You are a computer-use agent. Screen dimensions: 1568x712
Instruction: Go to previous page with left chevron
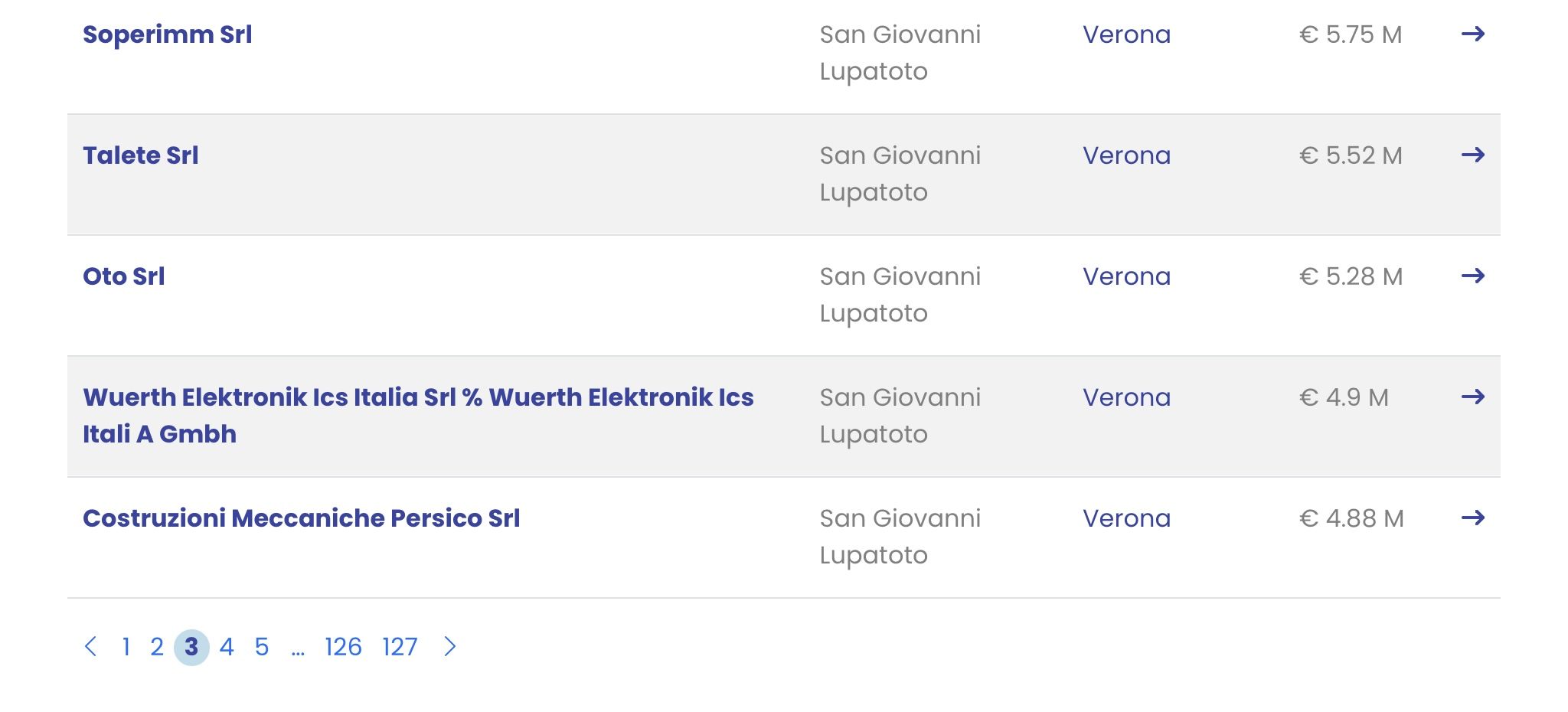tap(90, 647)
